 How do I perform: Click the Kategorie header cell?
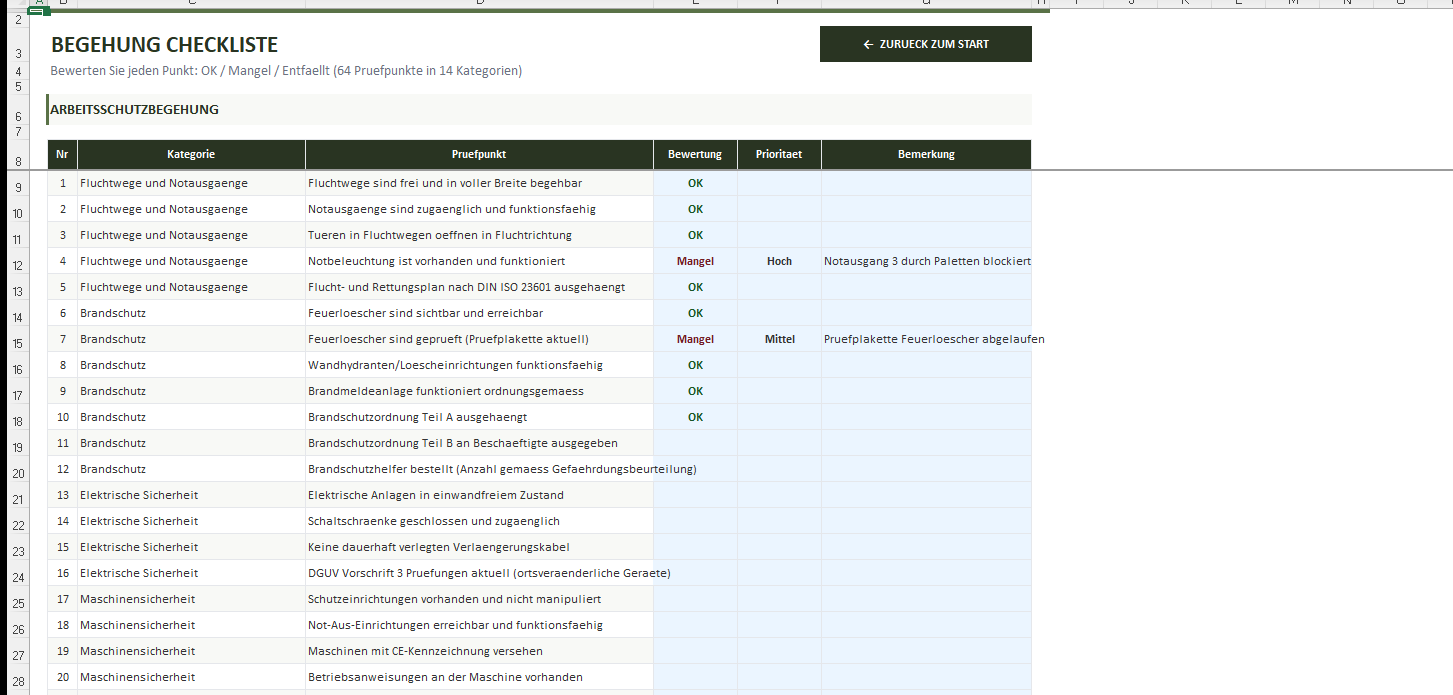pyautogui.click(x=191, y=154)
